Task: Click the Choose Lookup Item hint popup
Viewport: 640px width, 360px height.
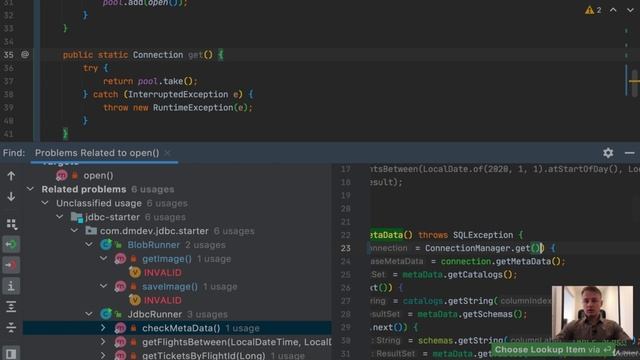Action: coord(553,350)
